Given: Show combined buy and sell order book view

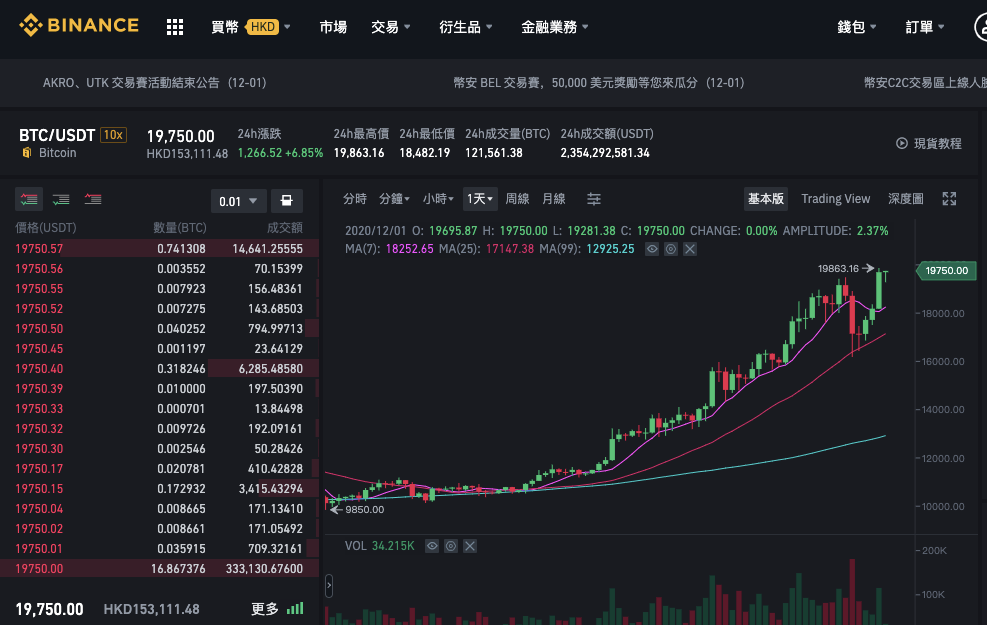Looking at the screenshot, I should click(29, 200).
